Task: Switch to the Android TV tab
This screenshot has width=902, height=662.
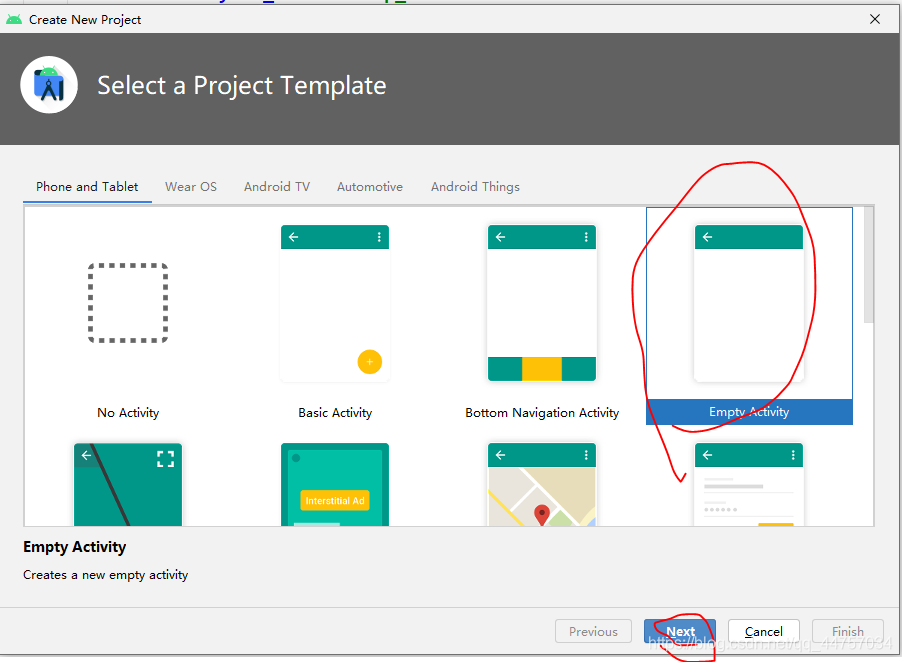Action: click(x=276, y=186)
